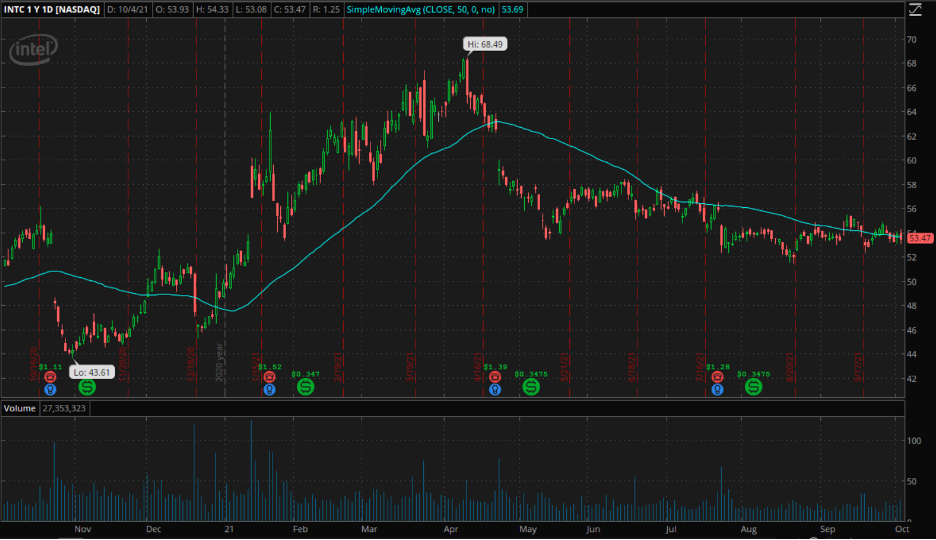
Task: Click the L: 53.08 low value
Action: [254, 10]
